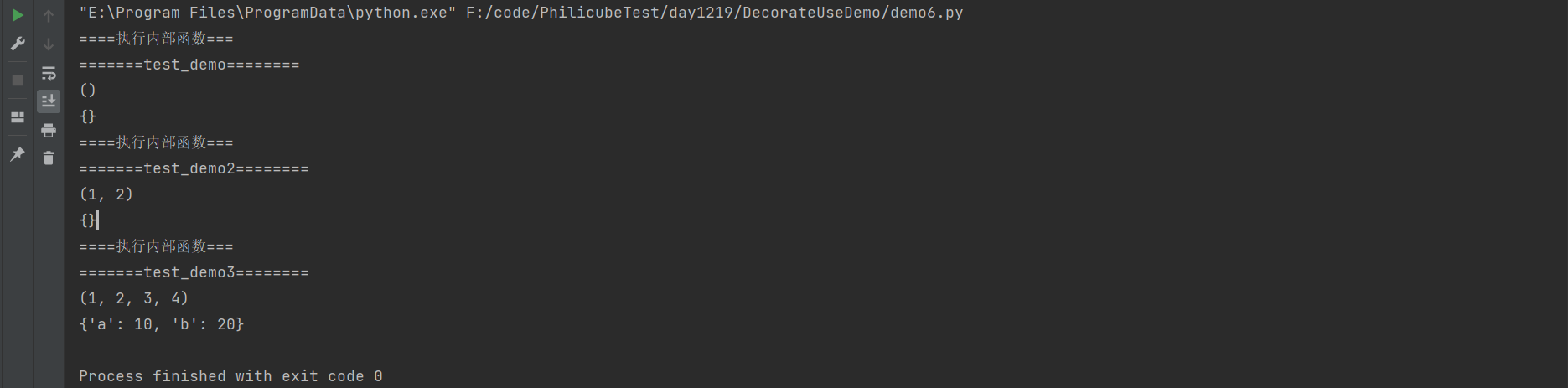The height and width of the screenshot is (388, 1568).
Task: Rerun the script with the green play icon
Action: click(x=18, y=15)
